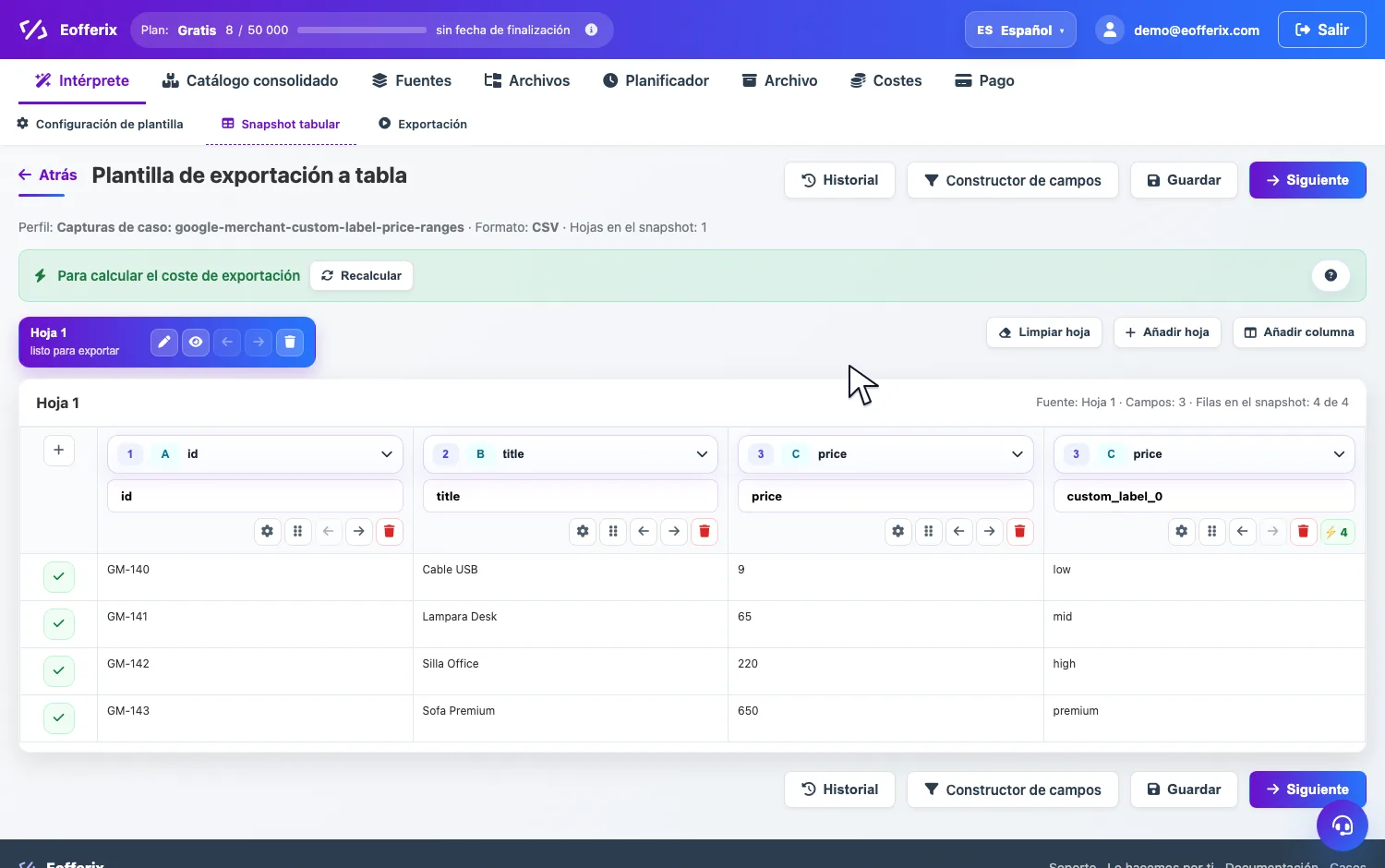Screen dimensions: 1385x868
Task: Expand third column price source dropdown
Action: [x=885, y=453]
